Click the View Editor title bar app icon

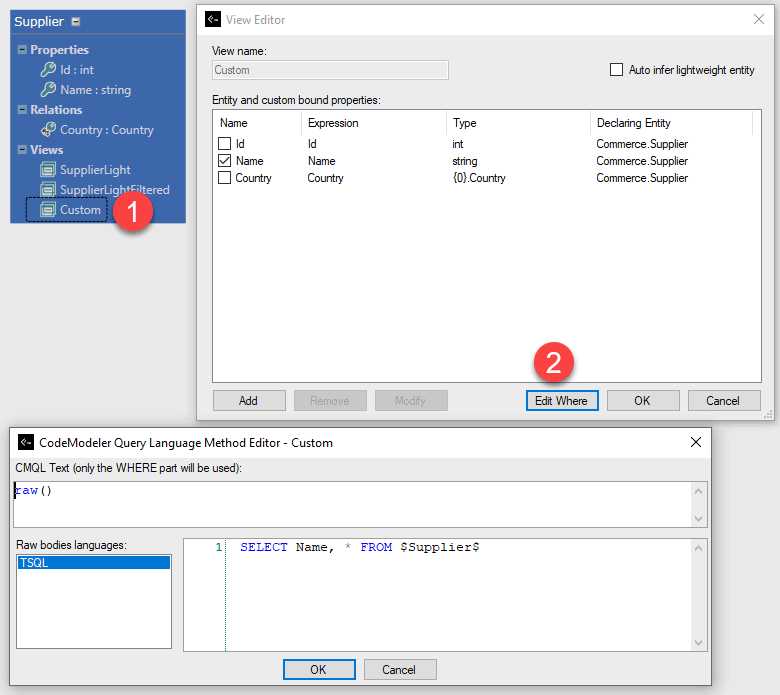point(213,19)
